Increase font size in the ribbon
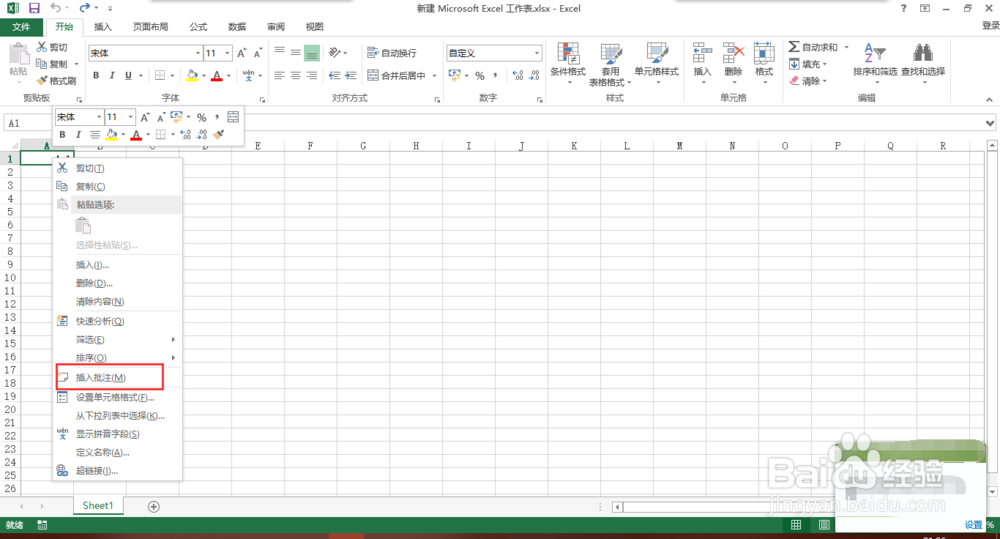Screen dimensions: 1000x539 pyautogui.click(x=242, y=53)
